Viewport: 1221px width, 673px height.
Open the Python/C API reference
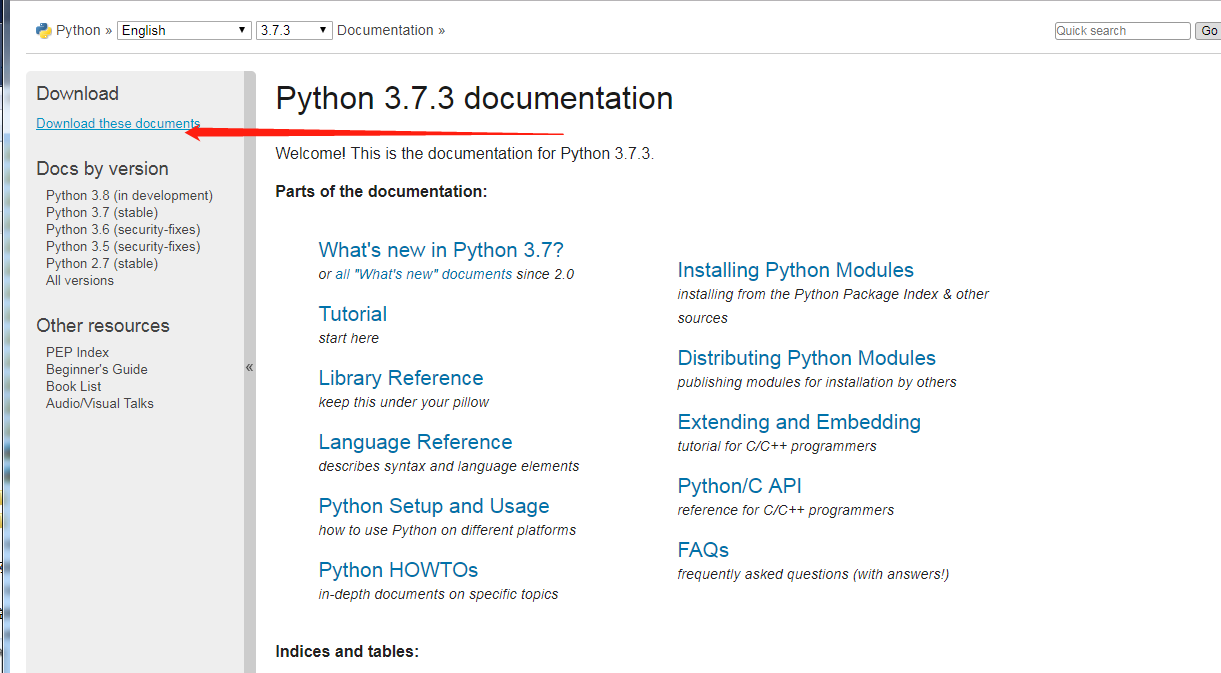pyautogui.click(x=739, y=486)
